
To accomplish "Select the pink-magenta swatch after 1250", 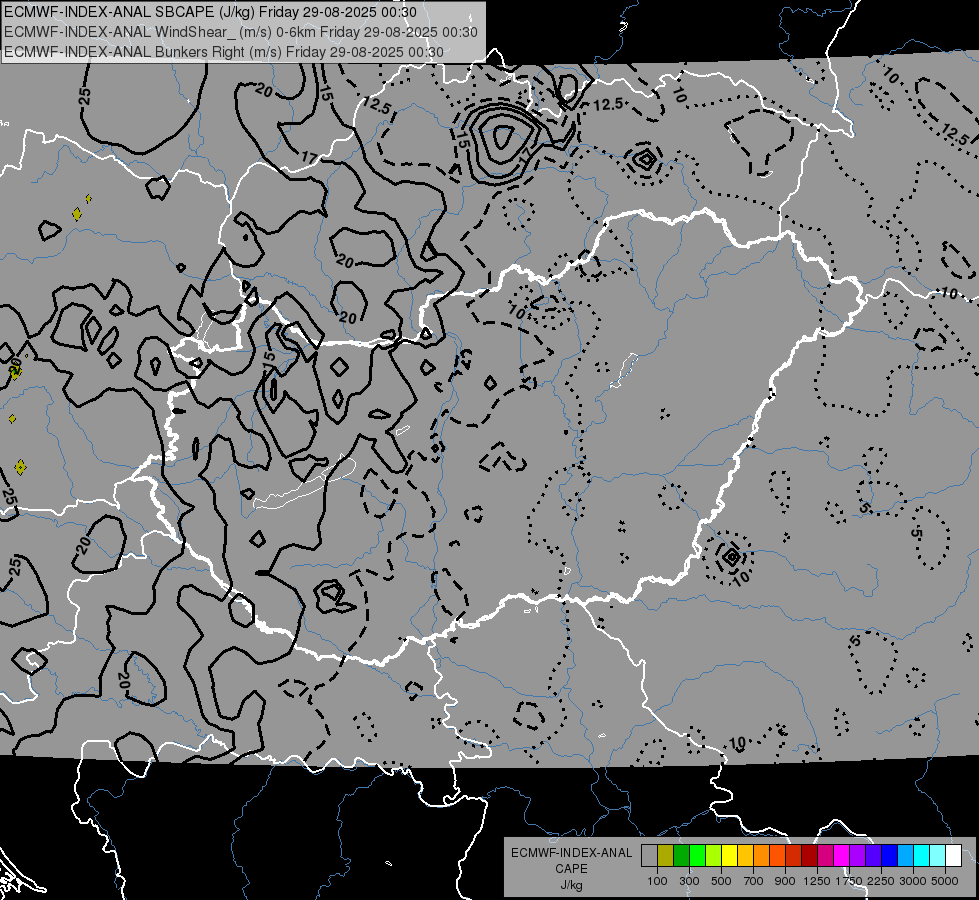I will coord(825,856).
